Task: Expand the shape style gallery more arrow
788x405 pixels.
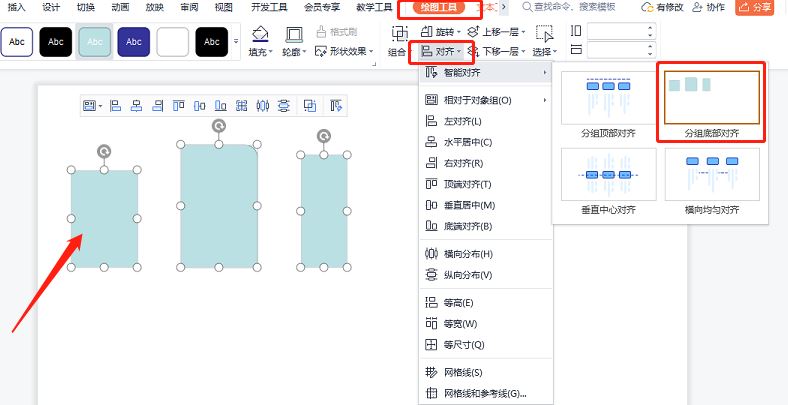Action: point(236,42)
